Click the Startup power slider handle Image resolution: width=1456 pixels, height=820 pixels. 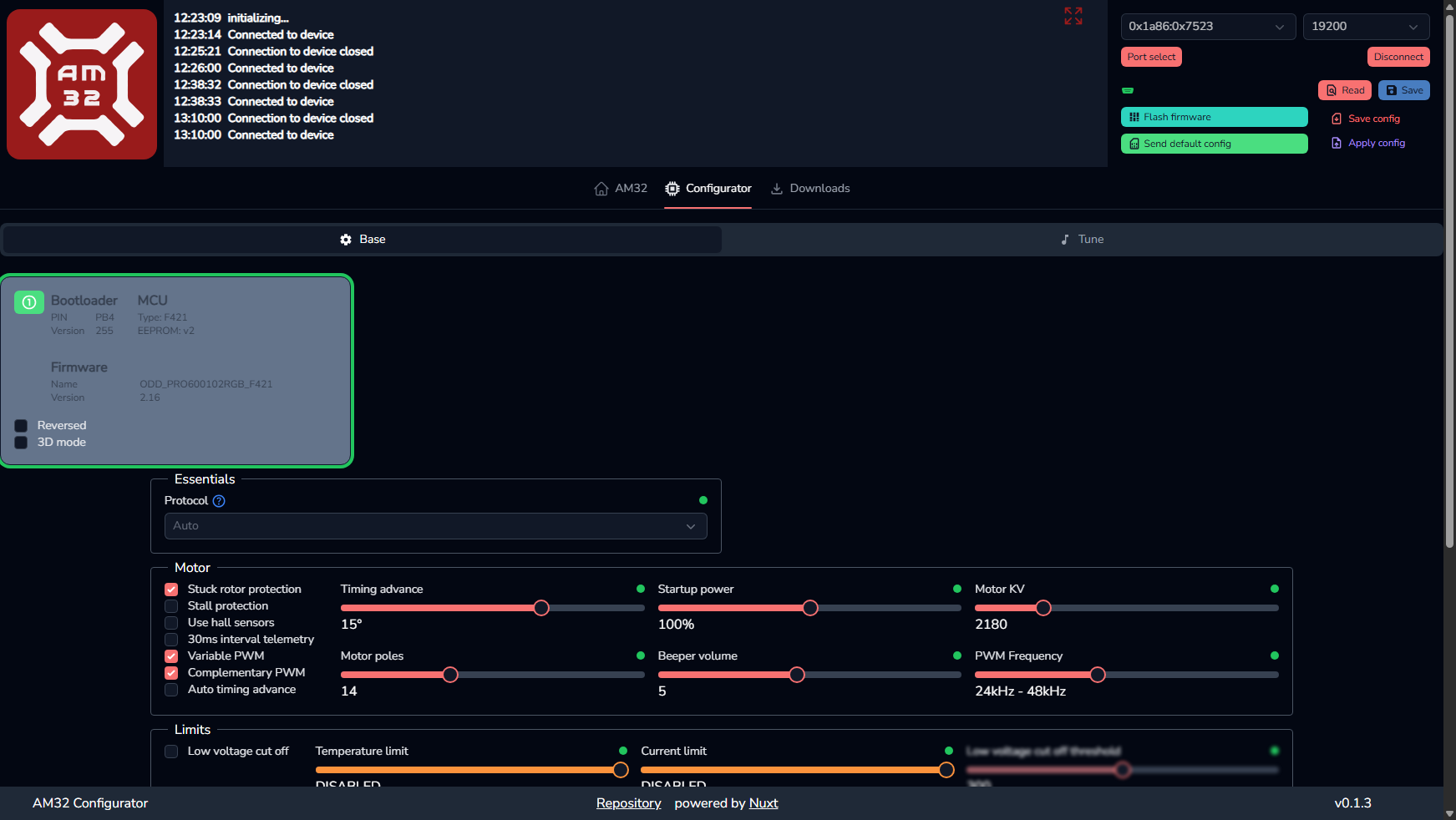pos(810,608)
